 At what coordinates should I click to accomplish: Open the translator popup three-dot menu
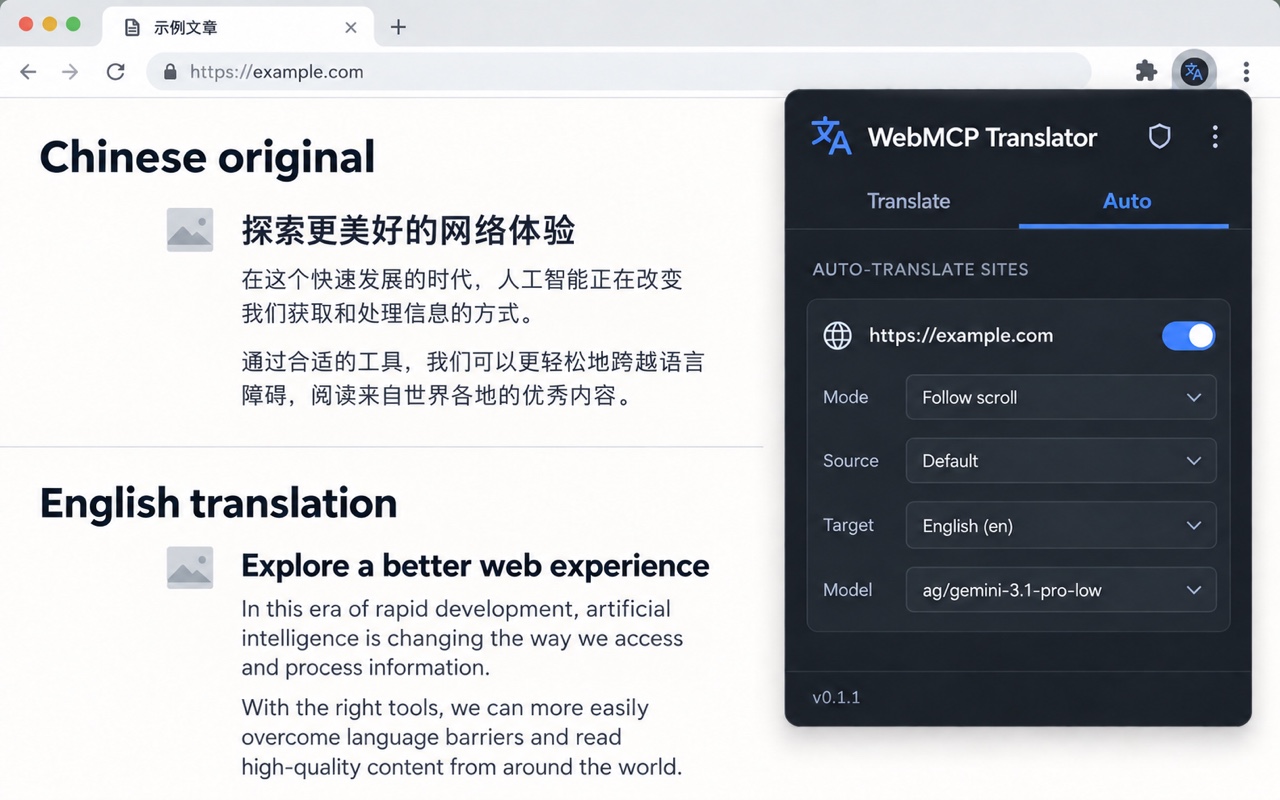click(1215, 137)
